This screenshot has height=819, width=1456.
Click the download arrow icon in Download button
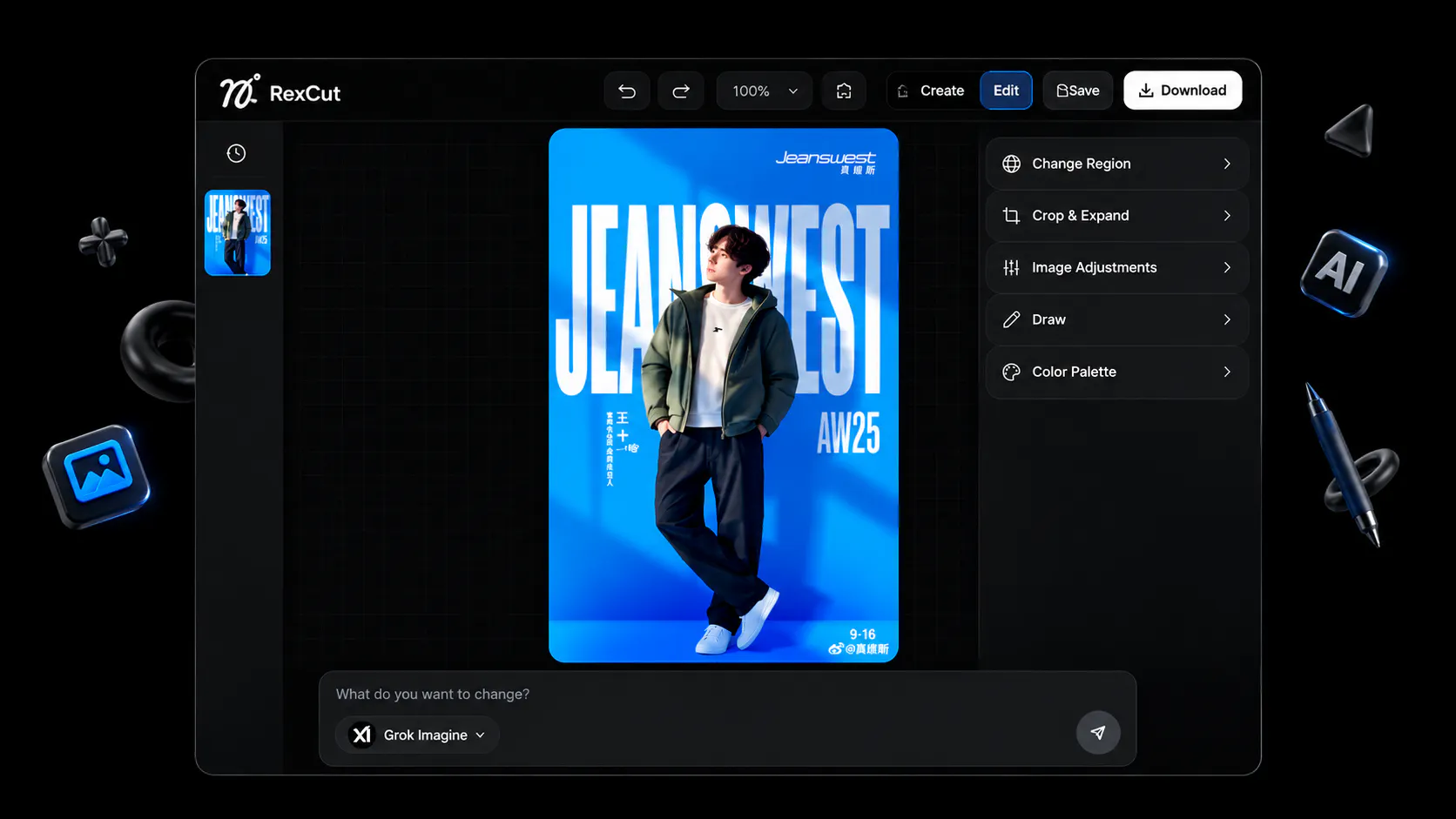coord(1146,91)
